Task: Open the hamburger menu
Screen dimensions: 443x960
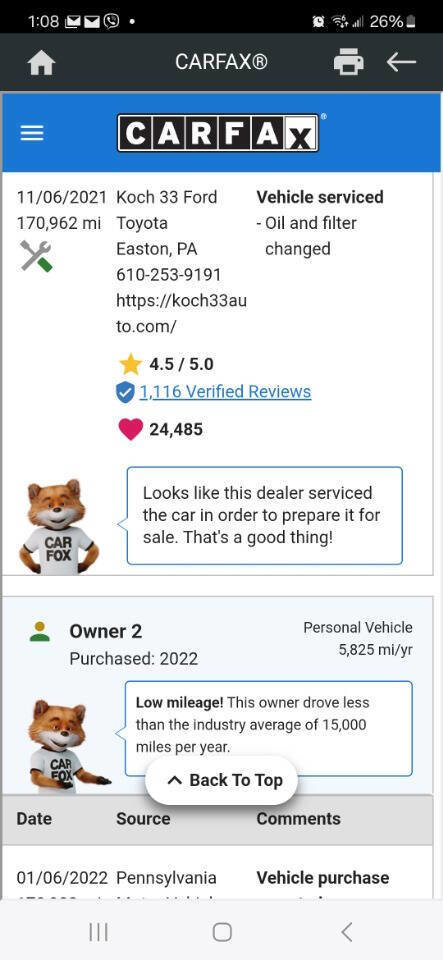Action: click(32, 133)
